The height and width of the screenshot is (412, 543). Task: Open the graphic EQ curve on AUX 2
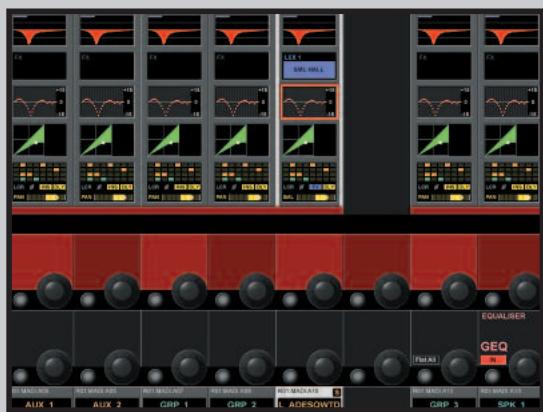[x=107, y=102]
